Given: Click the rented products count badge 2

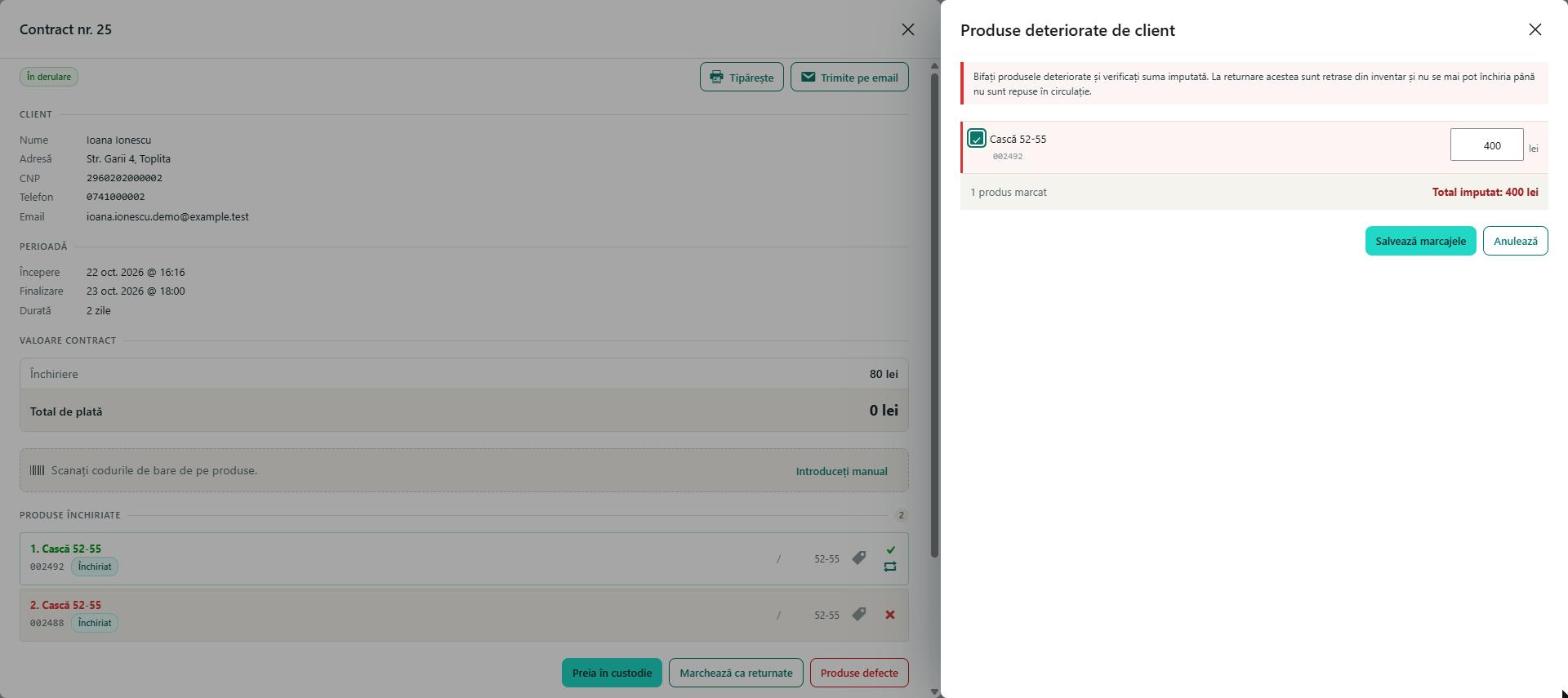Looking at the screenshot, I should click(901, 516).
